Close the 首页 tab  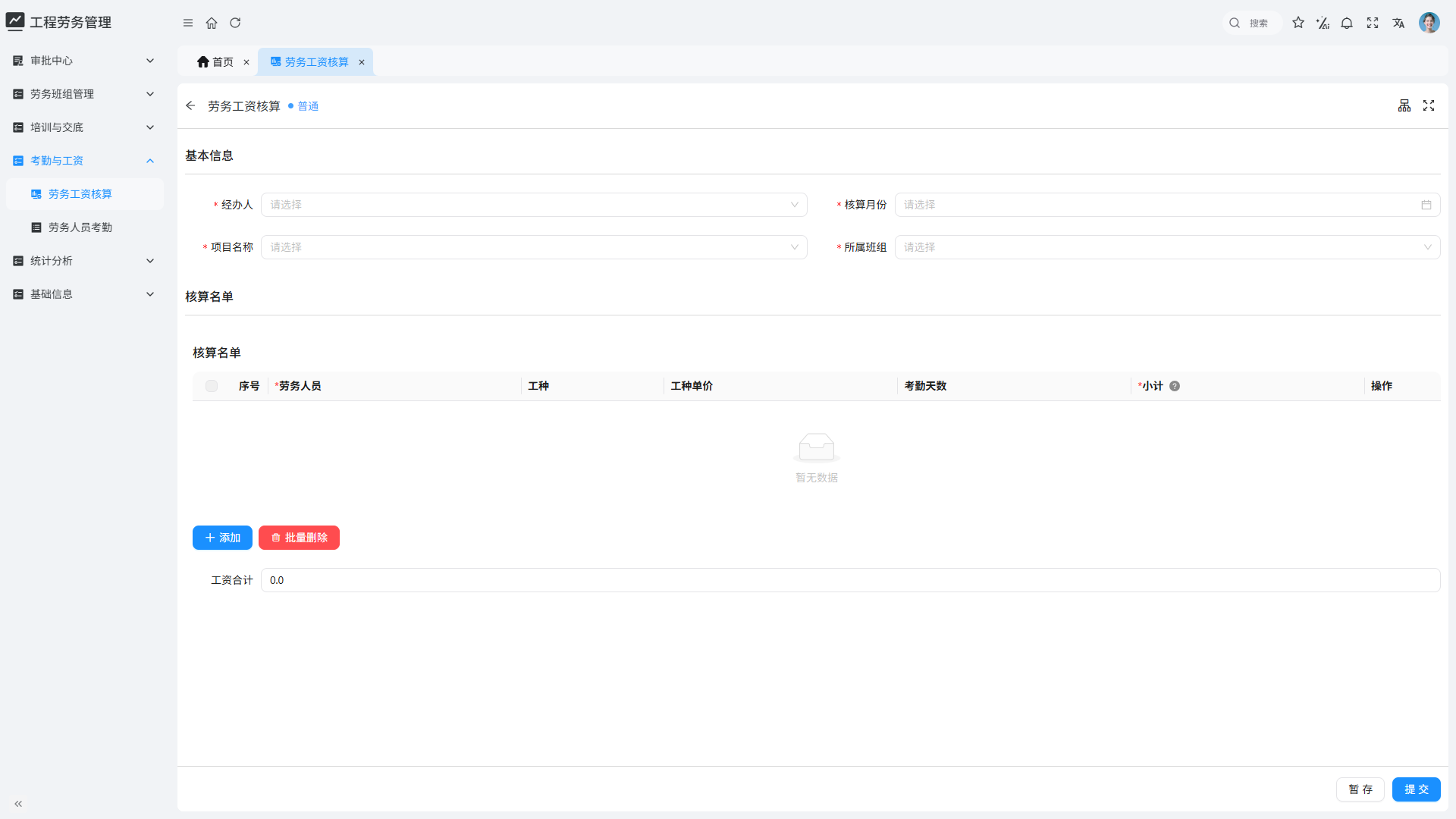coord(246,62)
